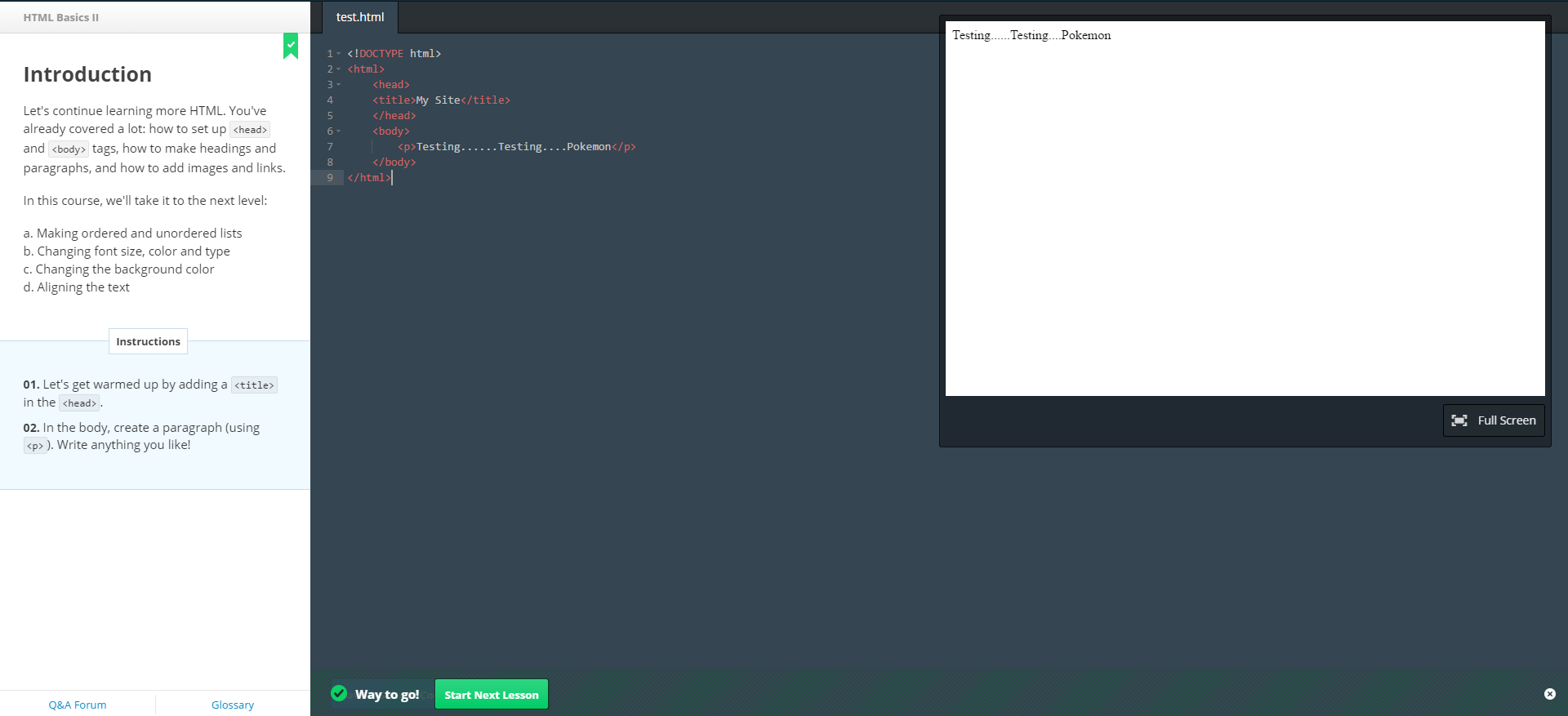Collapse the DOCTYPE fold arrow on line 1

click(x=339, y=54)
